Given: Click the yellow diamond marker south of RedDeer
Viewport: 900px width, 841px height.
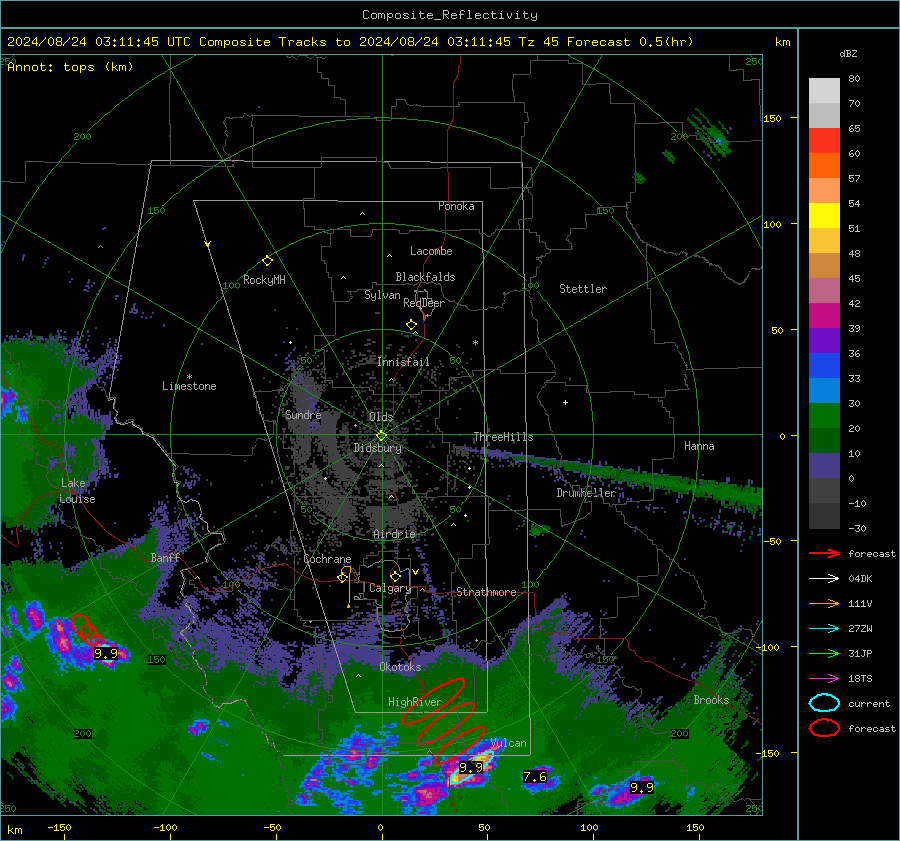Looking at the screenshot, I should tap(412, 325).
